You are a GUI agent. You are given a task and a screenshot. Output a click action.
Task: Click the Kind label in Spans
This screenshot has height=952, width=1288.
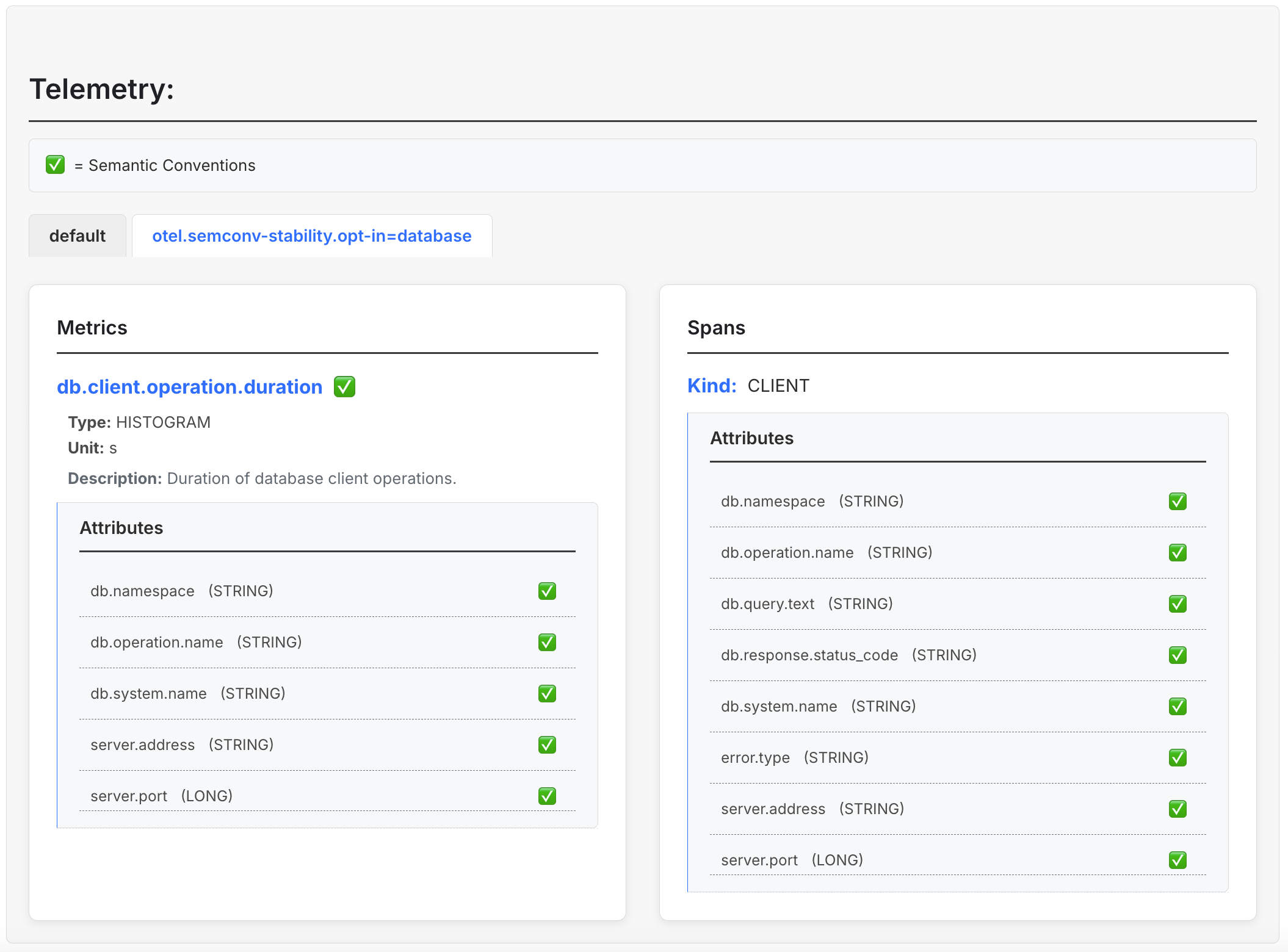(x=711, y=386)
